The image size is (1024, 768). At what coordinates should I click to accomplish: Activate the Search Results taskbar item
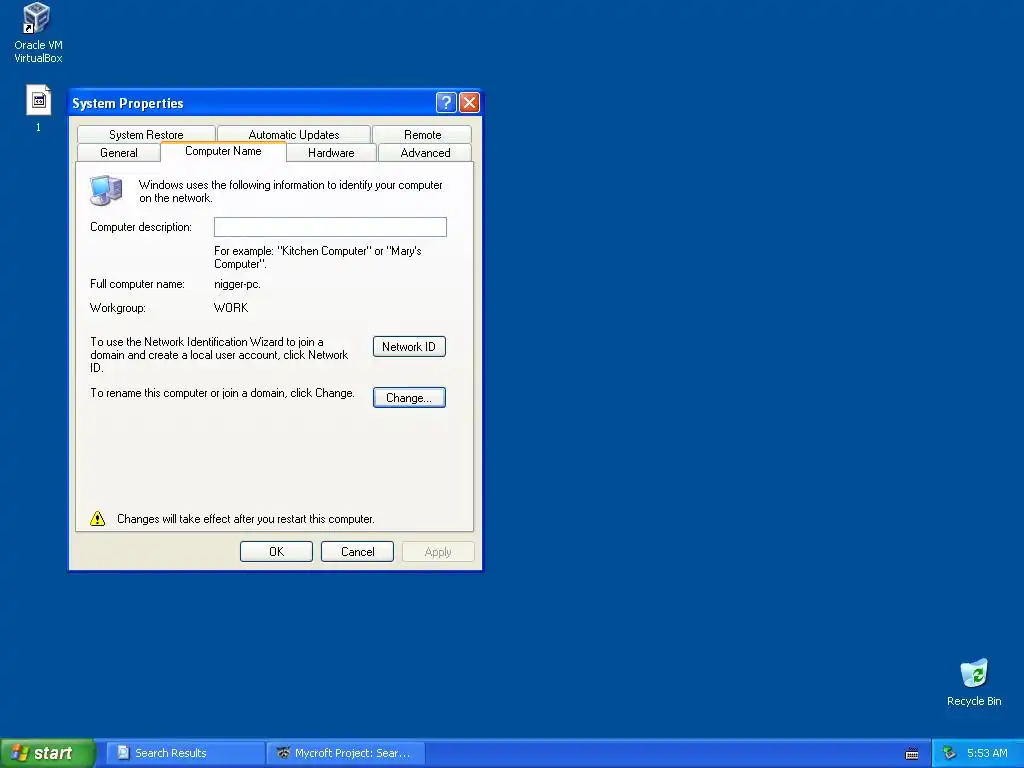tap(185, 753)
